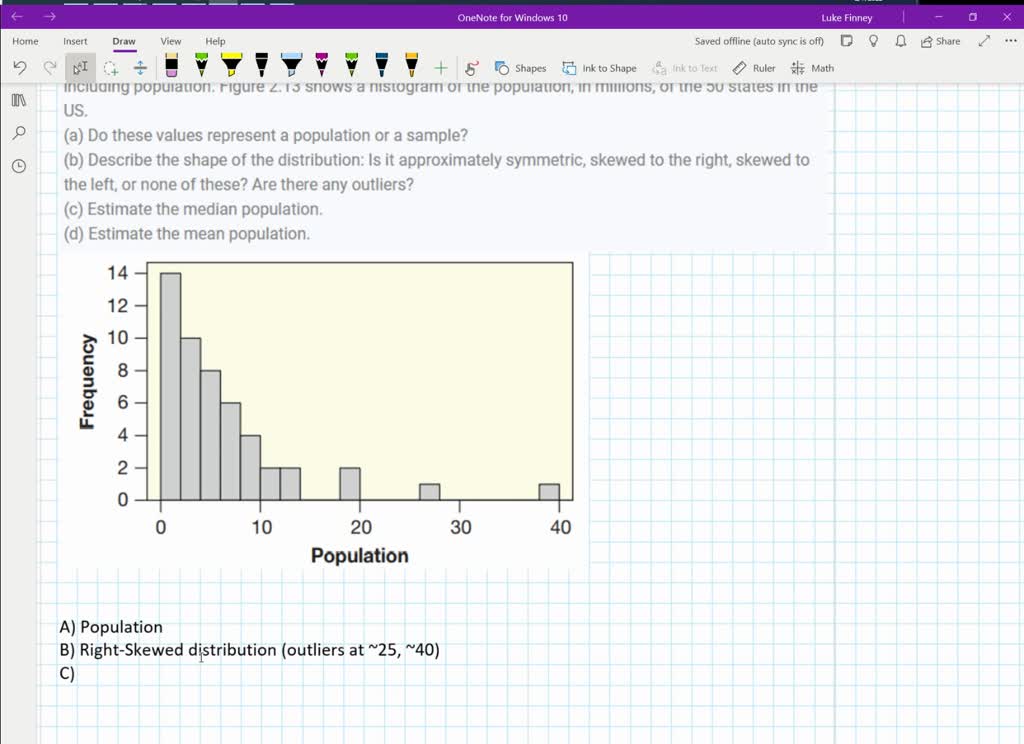Show recent notes via clock icon
The width and height of the screenshot is (1024, 744).
[x=18, y=165]
